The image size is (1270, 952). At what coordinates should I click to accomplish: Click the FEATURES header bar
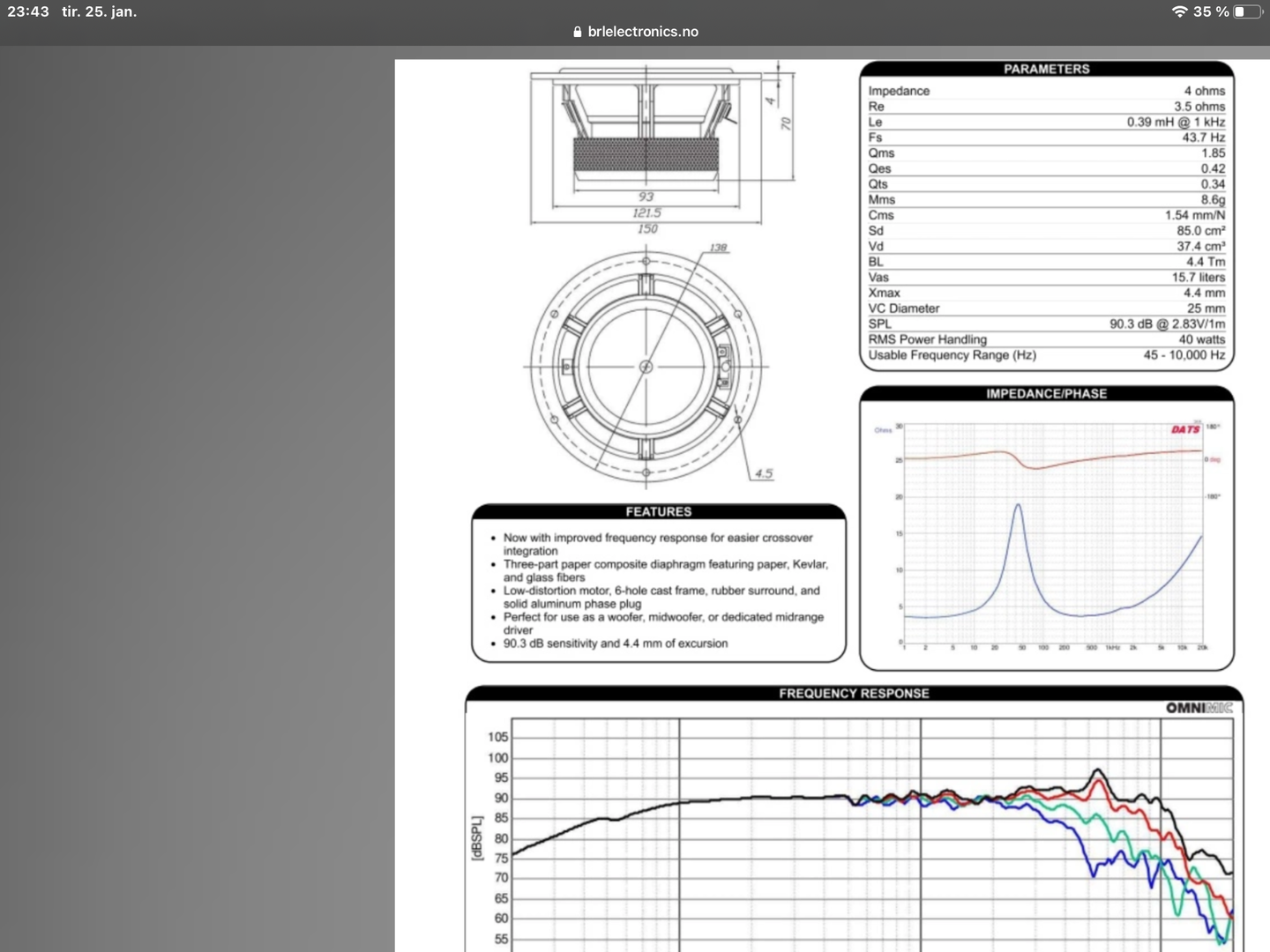click(658, 511)
